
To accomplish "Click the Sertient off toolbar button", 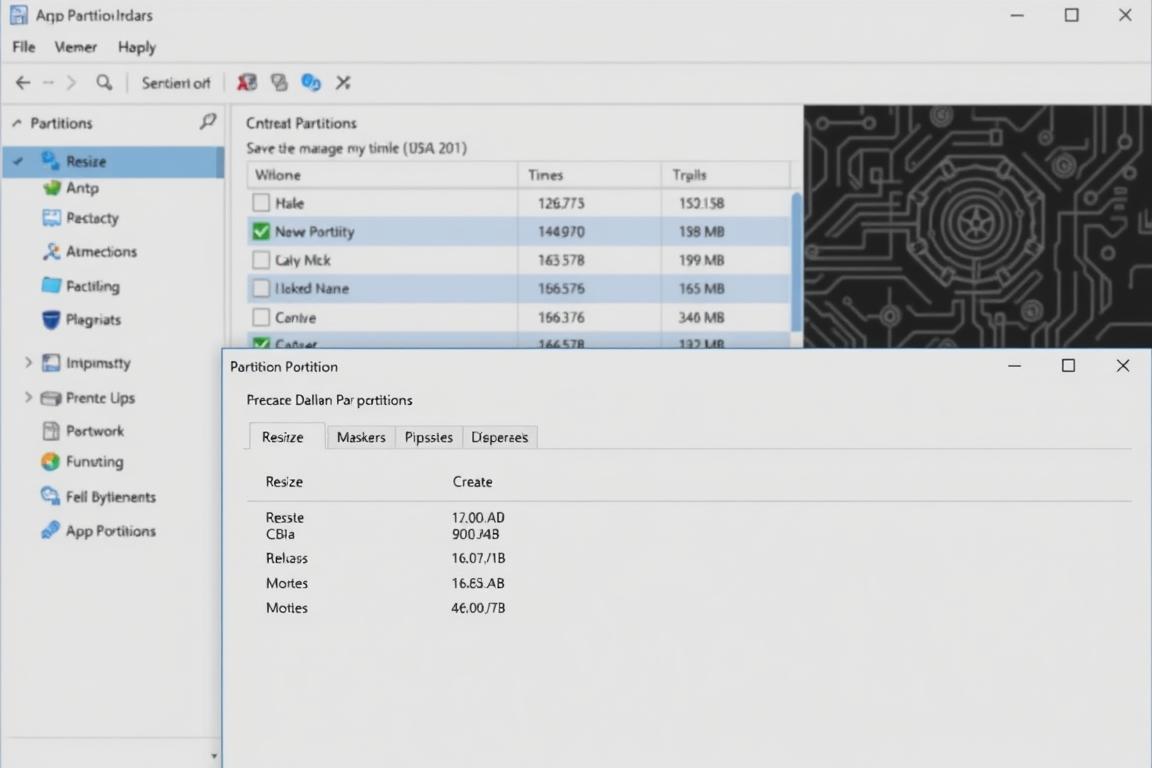I will [x=175, y=83].
